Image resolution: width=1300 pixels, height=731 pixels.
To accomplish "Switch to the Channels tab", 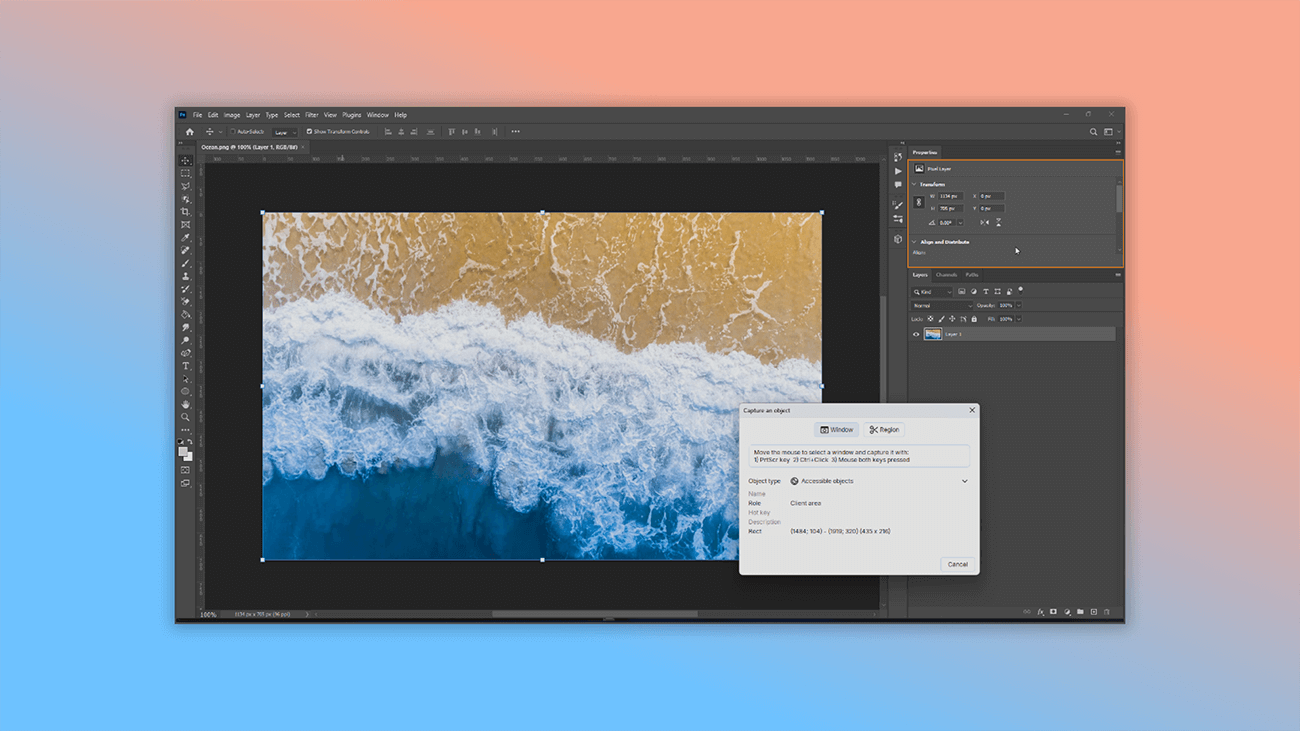I will click(948, 274).
